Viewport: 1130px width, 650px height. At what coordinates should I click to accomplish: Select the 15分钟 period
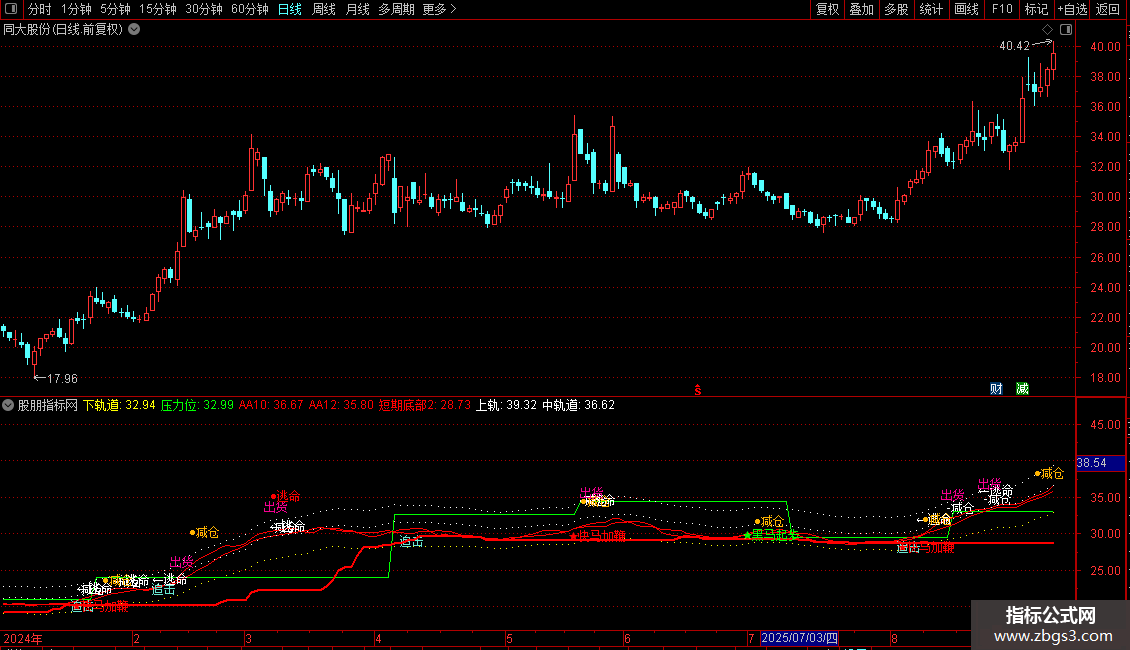(158, 9)
